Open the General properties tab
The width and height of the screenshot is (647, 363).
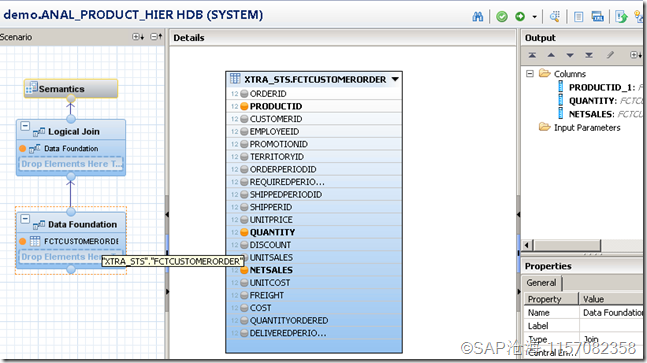click(x=541, y=283)
